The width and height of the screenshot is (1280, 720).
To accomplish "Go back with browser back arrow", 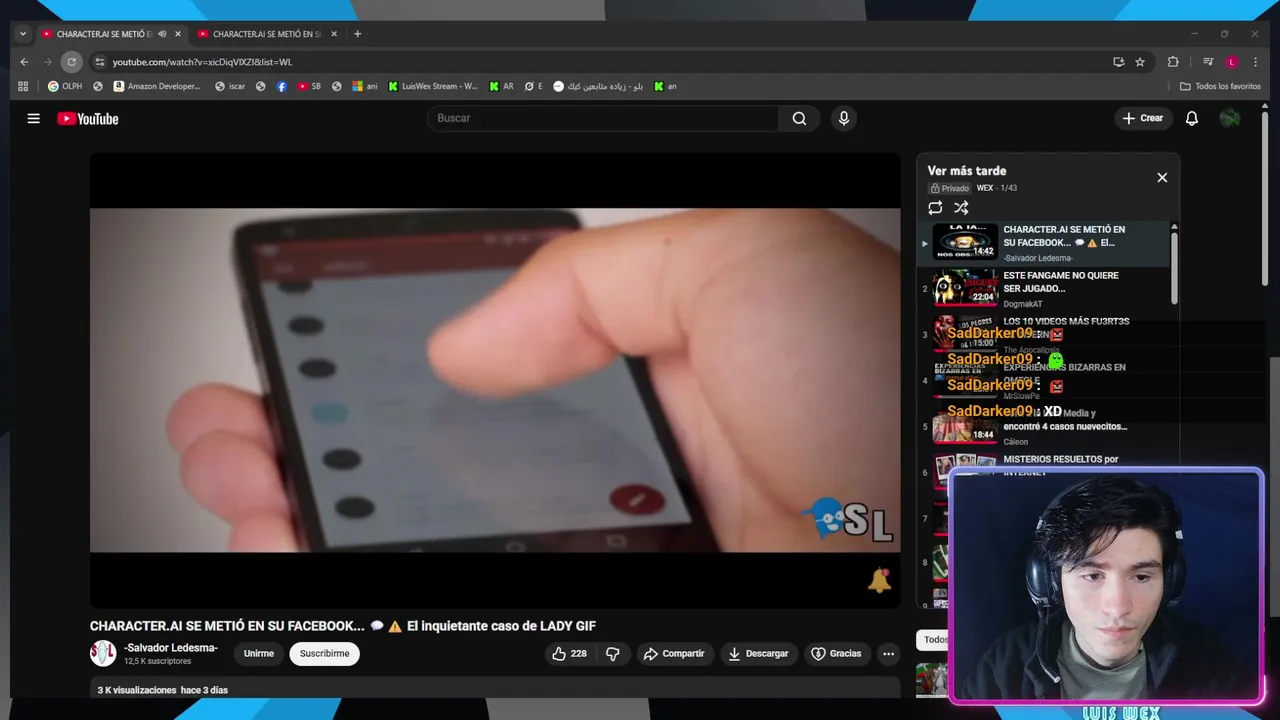I will pyautogui.click(x=25, y=62).
